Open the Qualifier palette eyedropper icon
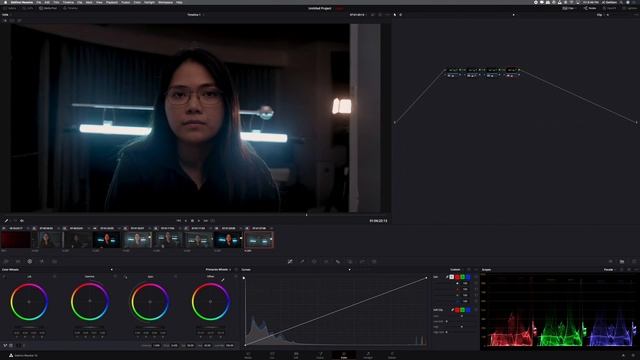Screen dimensions: 640x360 click(302, 261)
